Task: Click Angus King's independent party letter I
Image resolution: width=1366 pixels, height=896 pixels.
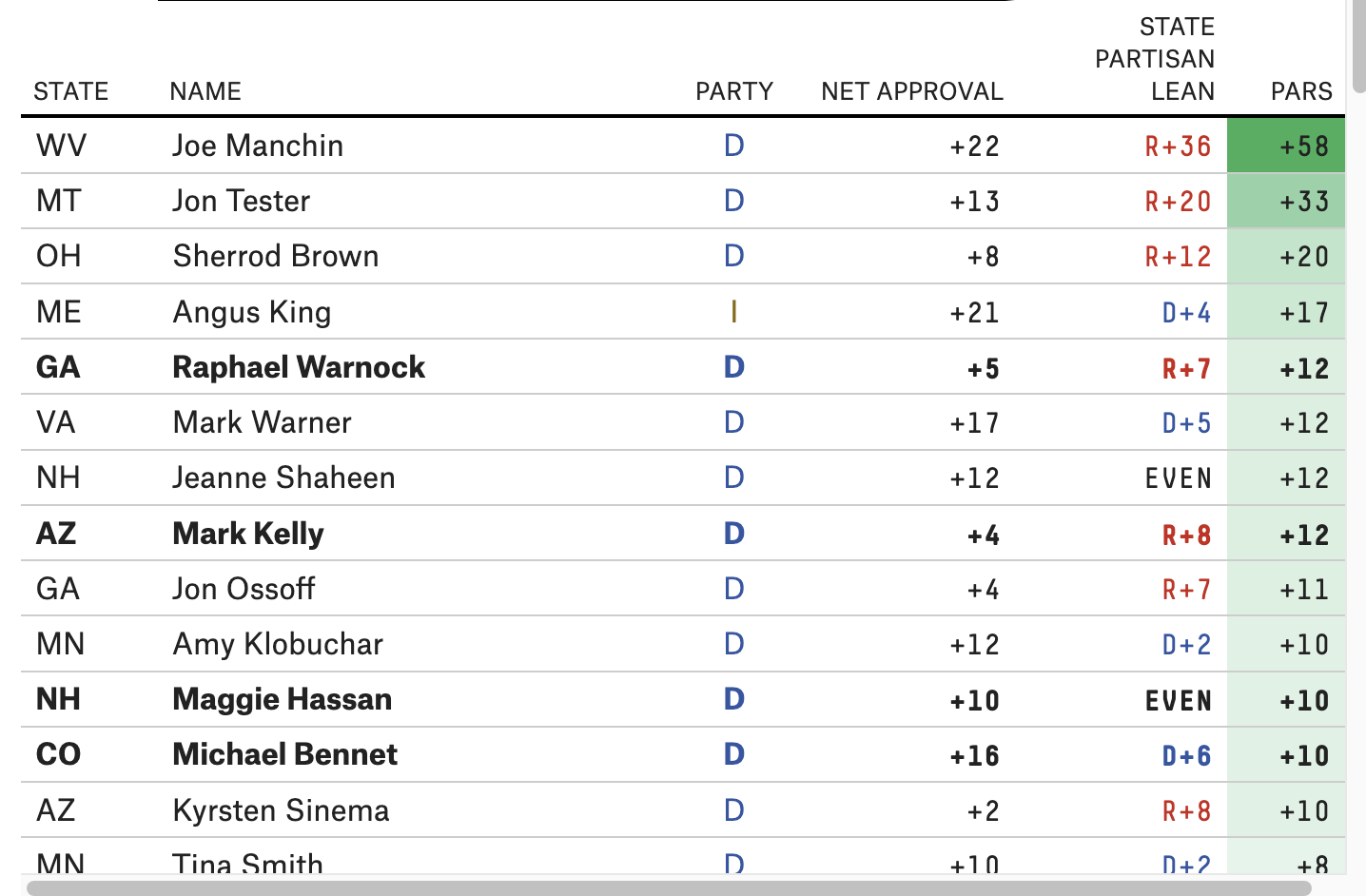Action: coord(733,312)
